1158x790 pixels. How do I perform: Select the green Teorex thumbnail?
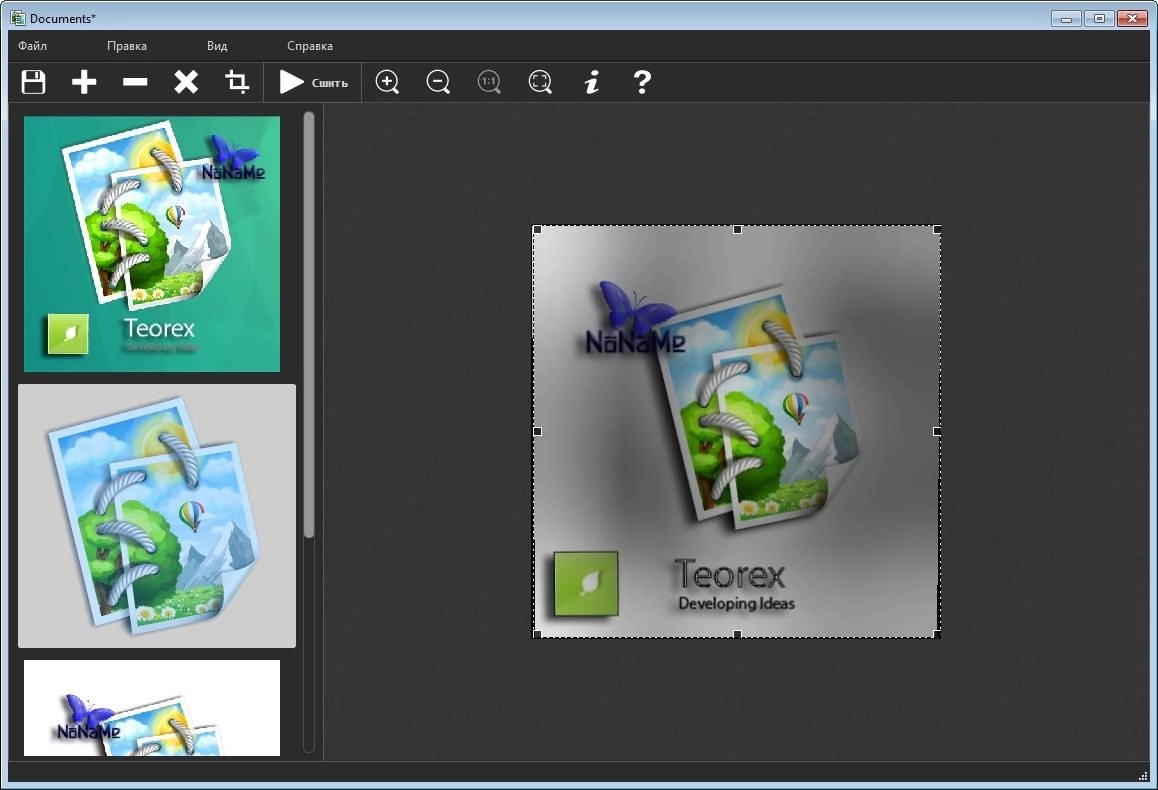(152, 244)
